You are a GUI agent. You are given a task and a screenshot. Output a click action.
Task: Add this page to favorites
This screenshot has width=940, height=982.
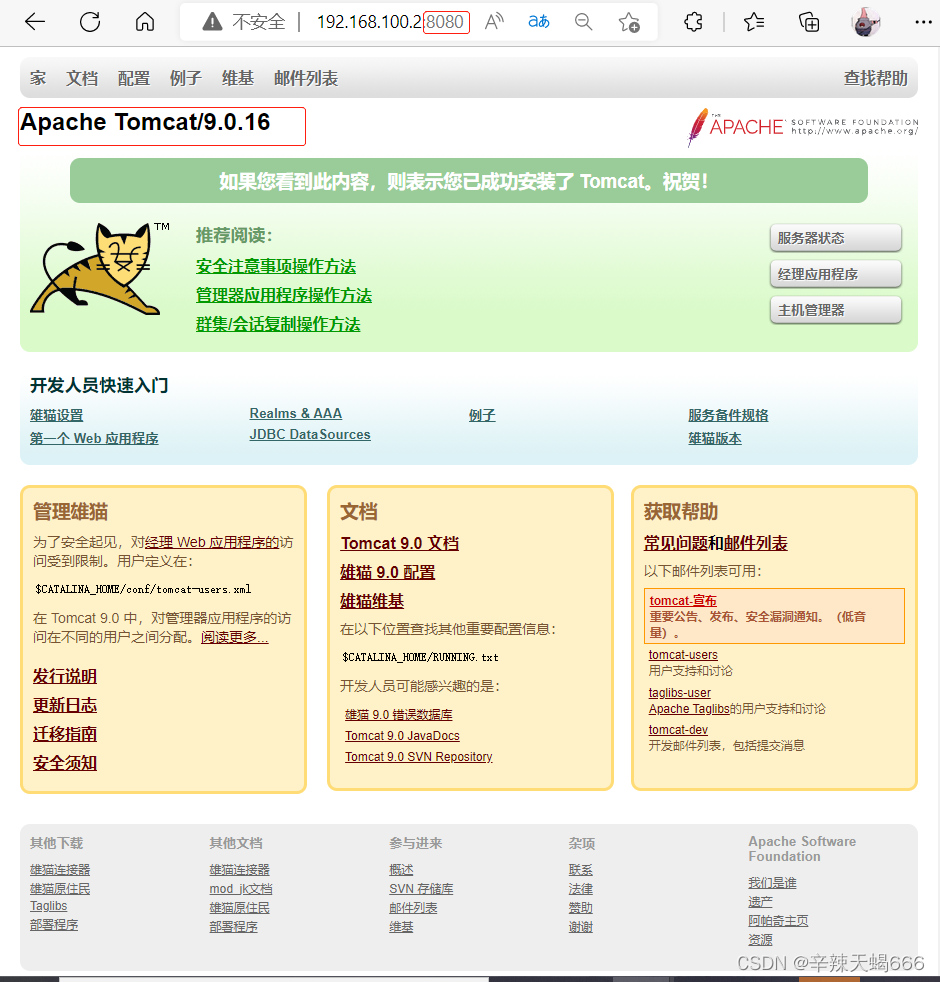pos(629,21)
